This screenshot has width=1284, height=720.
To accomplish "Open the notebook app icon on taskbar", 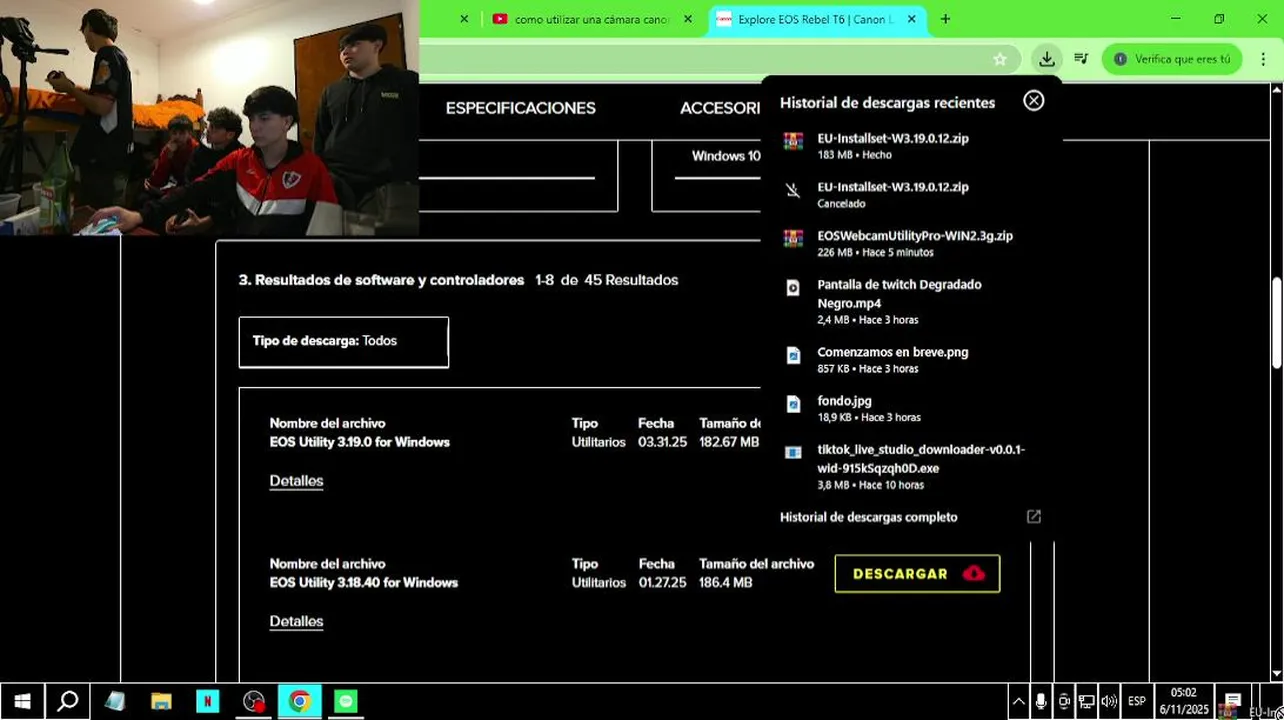I will coord(115,702).
